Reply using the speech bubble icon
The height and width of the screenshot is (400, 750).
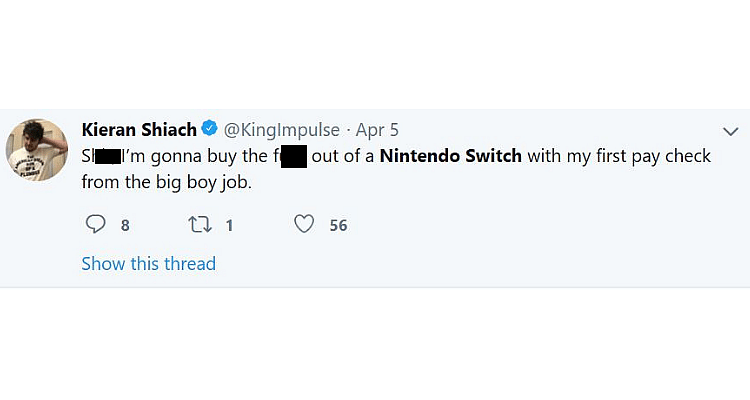[x=96, y=225]
